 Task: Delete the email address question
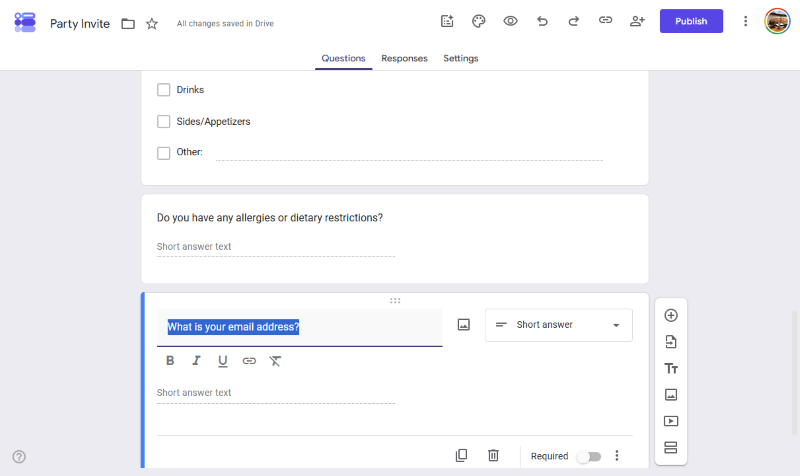493,455
